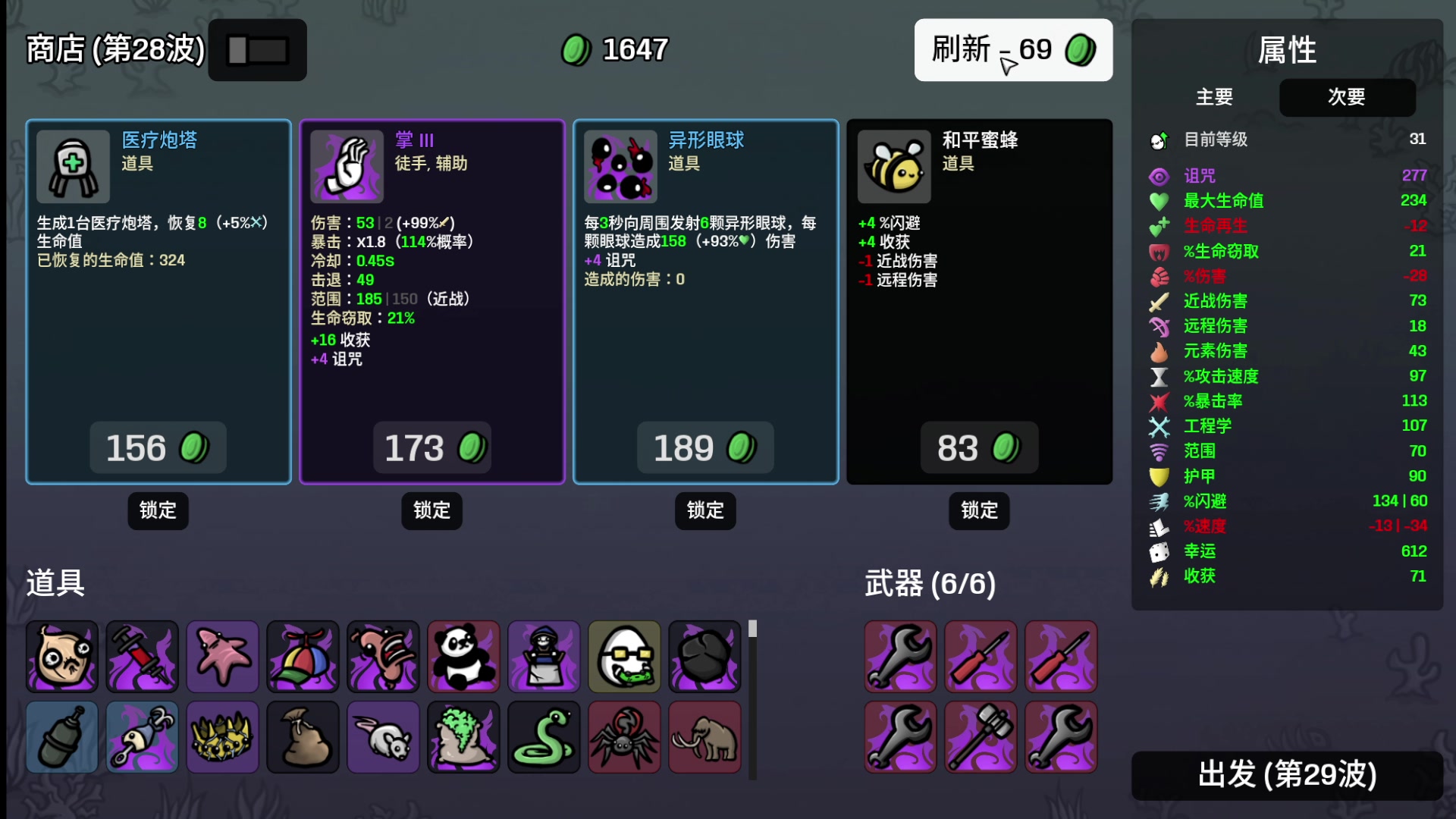Screen dimensions: 1456x819
Task: Buy 异形眼球 for 189
Action: [705, 448]
